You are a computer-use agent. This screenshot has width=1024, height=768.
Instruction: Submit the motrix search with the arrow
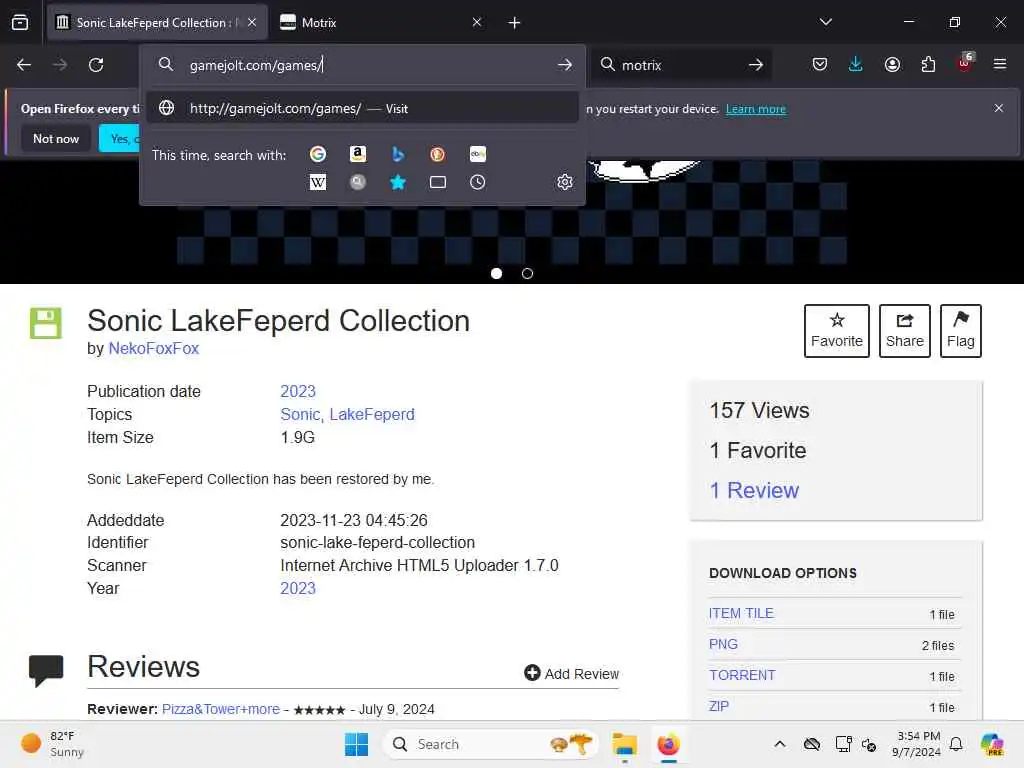coord(756,65)
